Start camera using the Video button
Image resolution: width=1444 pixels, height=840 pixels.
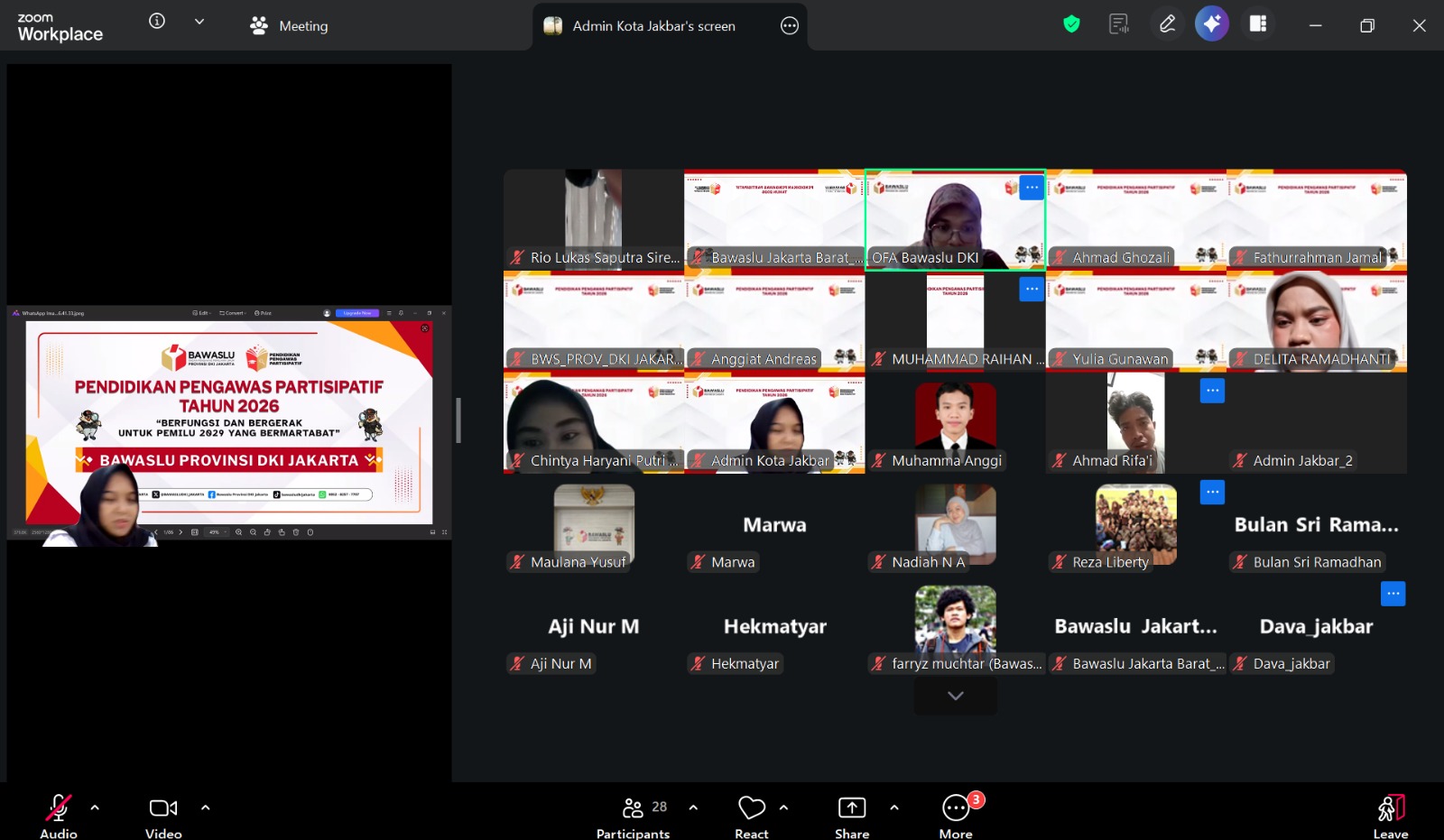coord(163,816)
